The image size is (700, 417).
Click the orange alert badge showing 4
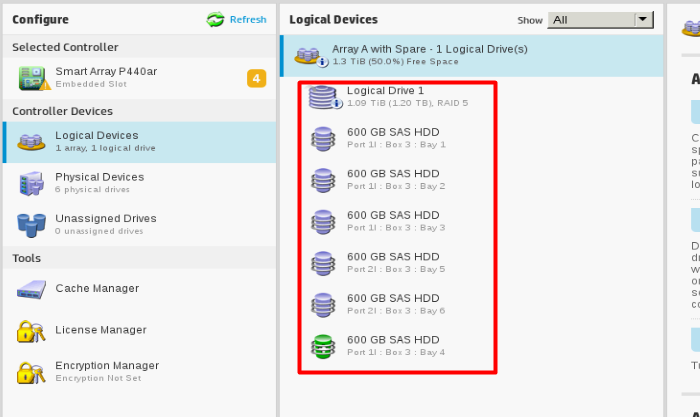256,79
